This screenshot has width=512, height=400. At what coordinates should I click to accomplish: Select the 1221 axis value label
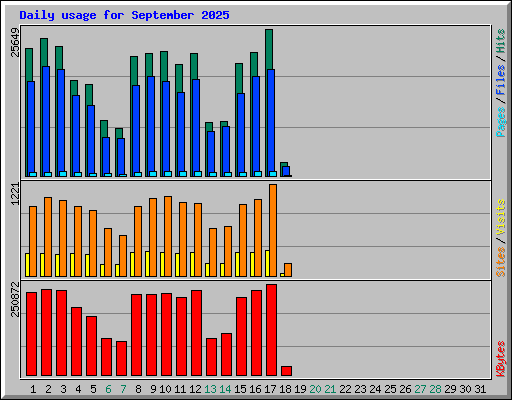(x=15, y=194)
